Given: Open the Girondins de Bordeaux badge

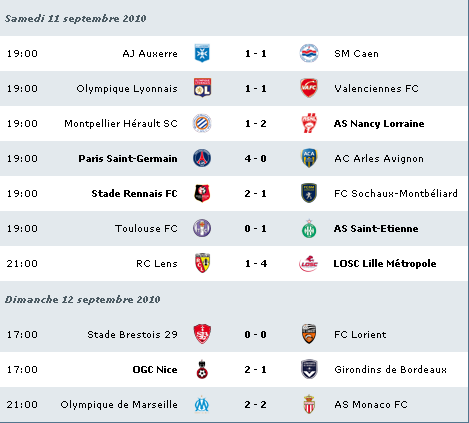Looking at the screenshot, I should point(309,369).
